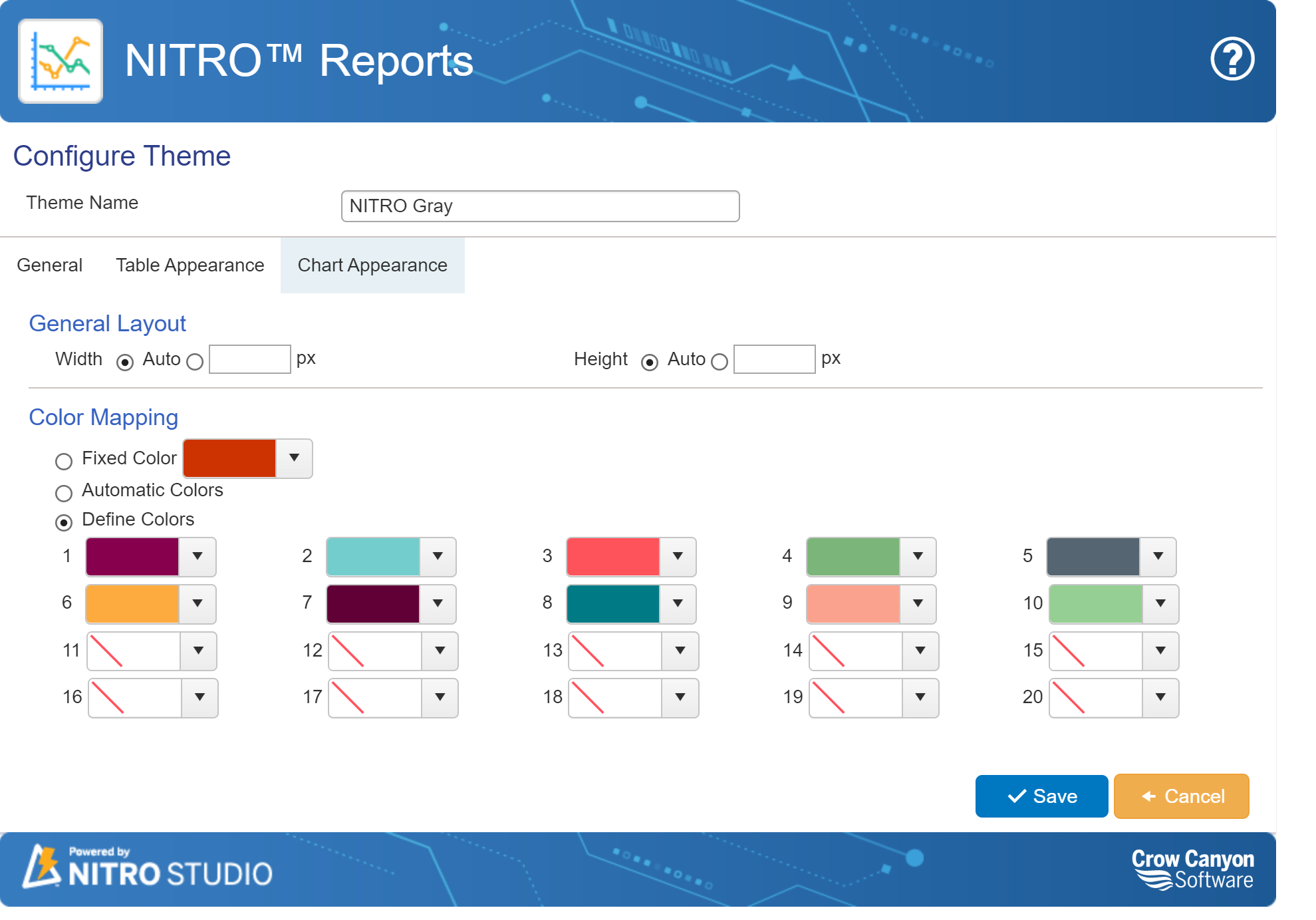1316x920 pixels.
Task: Cancel the theme changes
Action: pyautogui.click(x=1182, y=796)
